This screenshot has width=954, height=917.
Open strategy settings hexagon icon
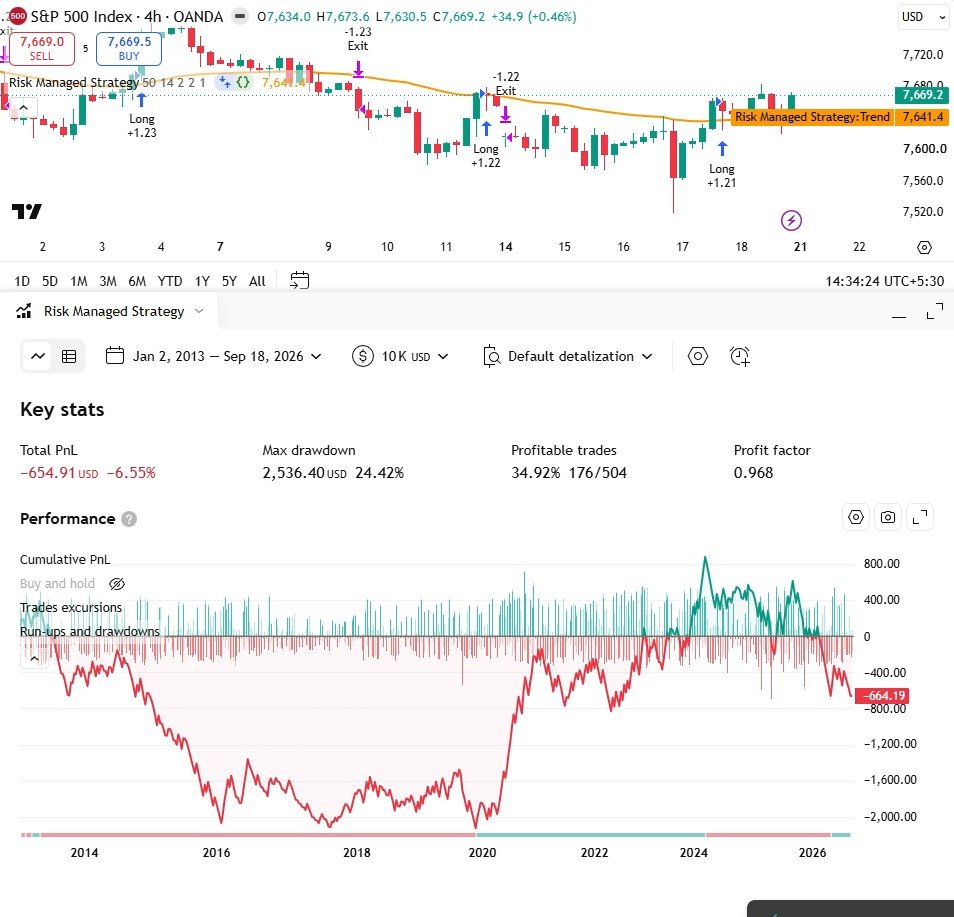pos(698,356)
